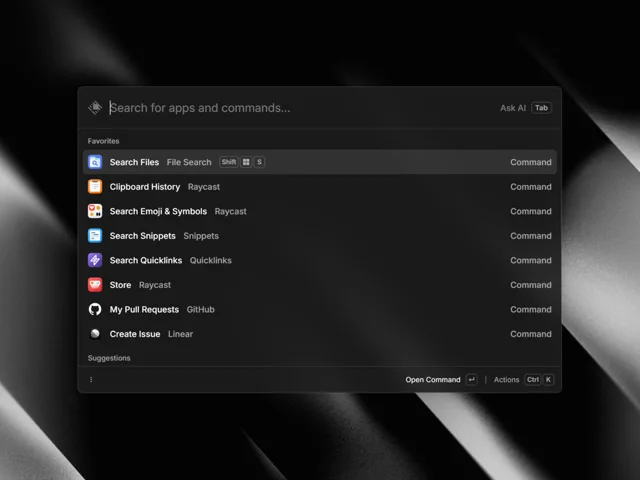Screen dimensions: 640x480
Task: Open the Actions menu
Action: point(506,380)
